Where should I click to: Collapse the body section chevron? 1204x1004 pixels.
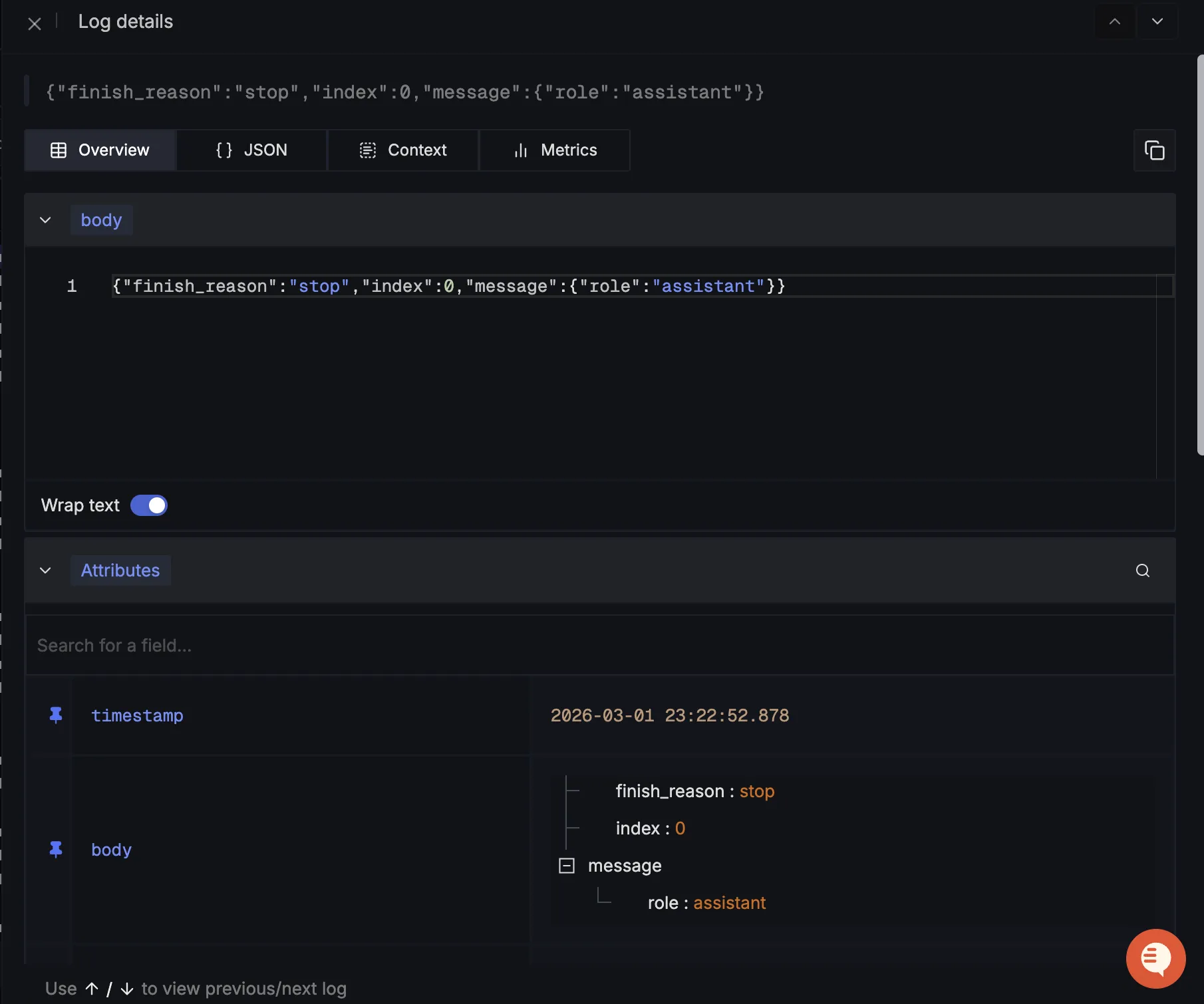pos(45,220)
